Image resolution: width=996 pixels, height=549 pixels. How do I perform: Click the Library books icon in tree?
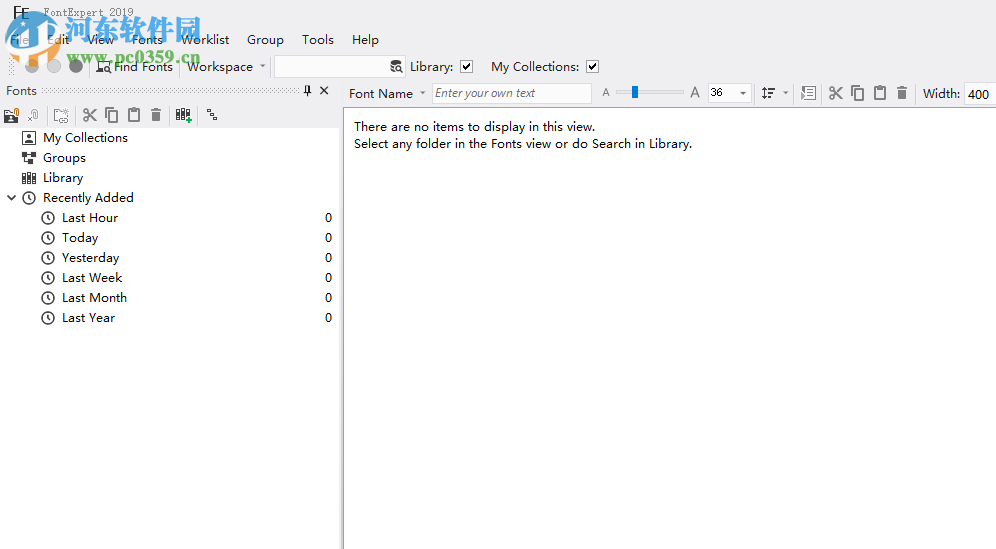29,178
